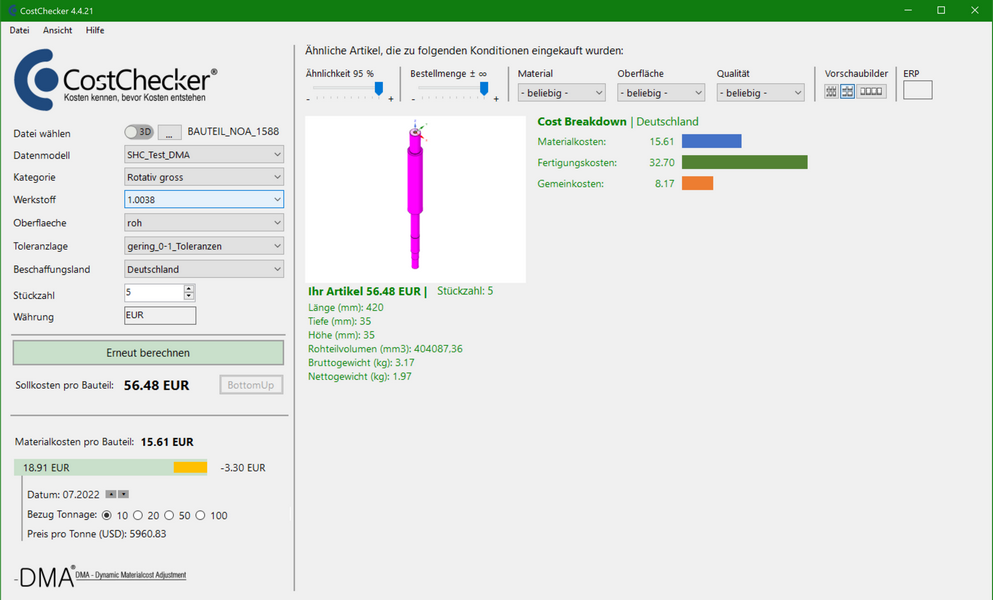Click the Rohteilvolumen (mm3) line
Screen dimensions: 993x600
coord(385,349)
